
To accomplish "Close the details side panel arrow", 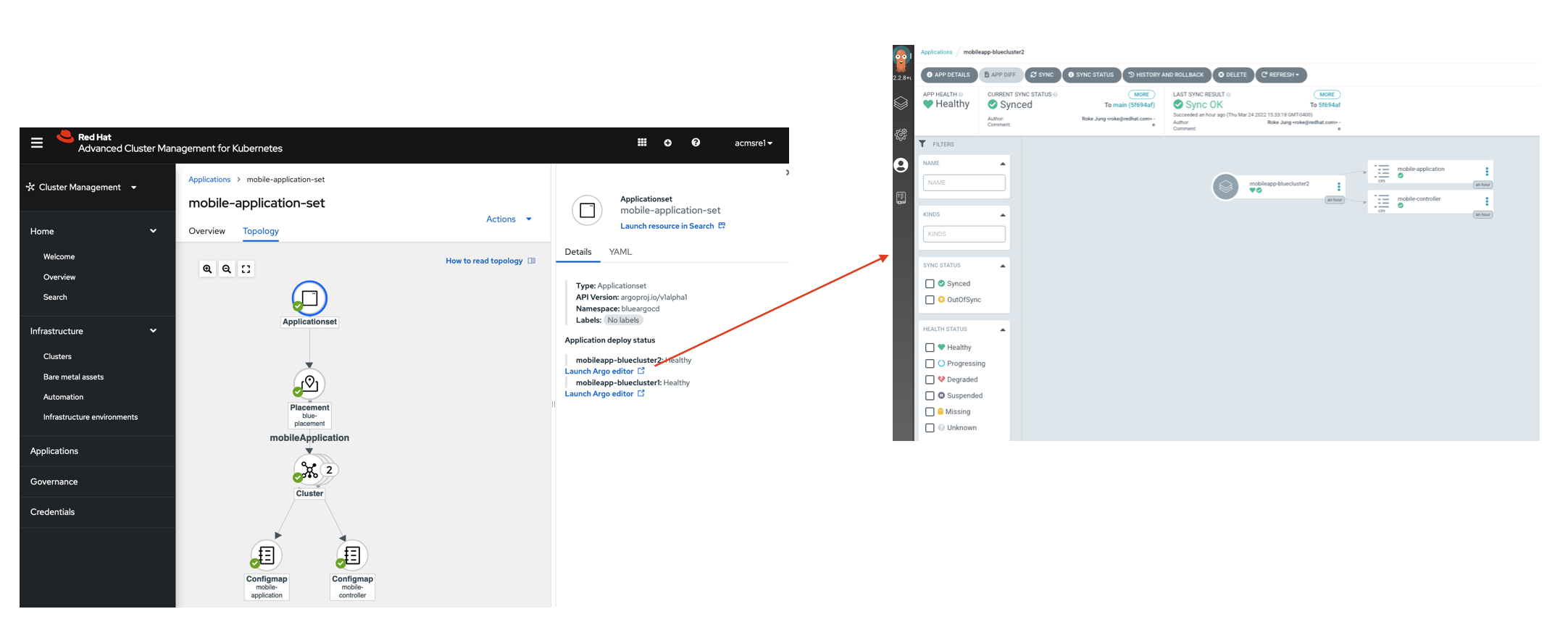I will (x=787, y=172).
